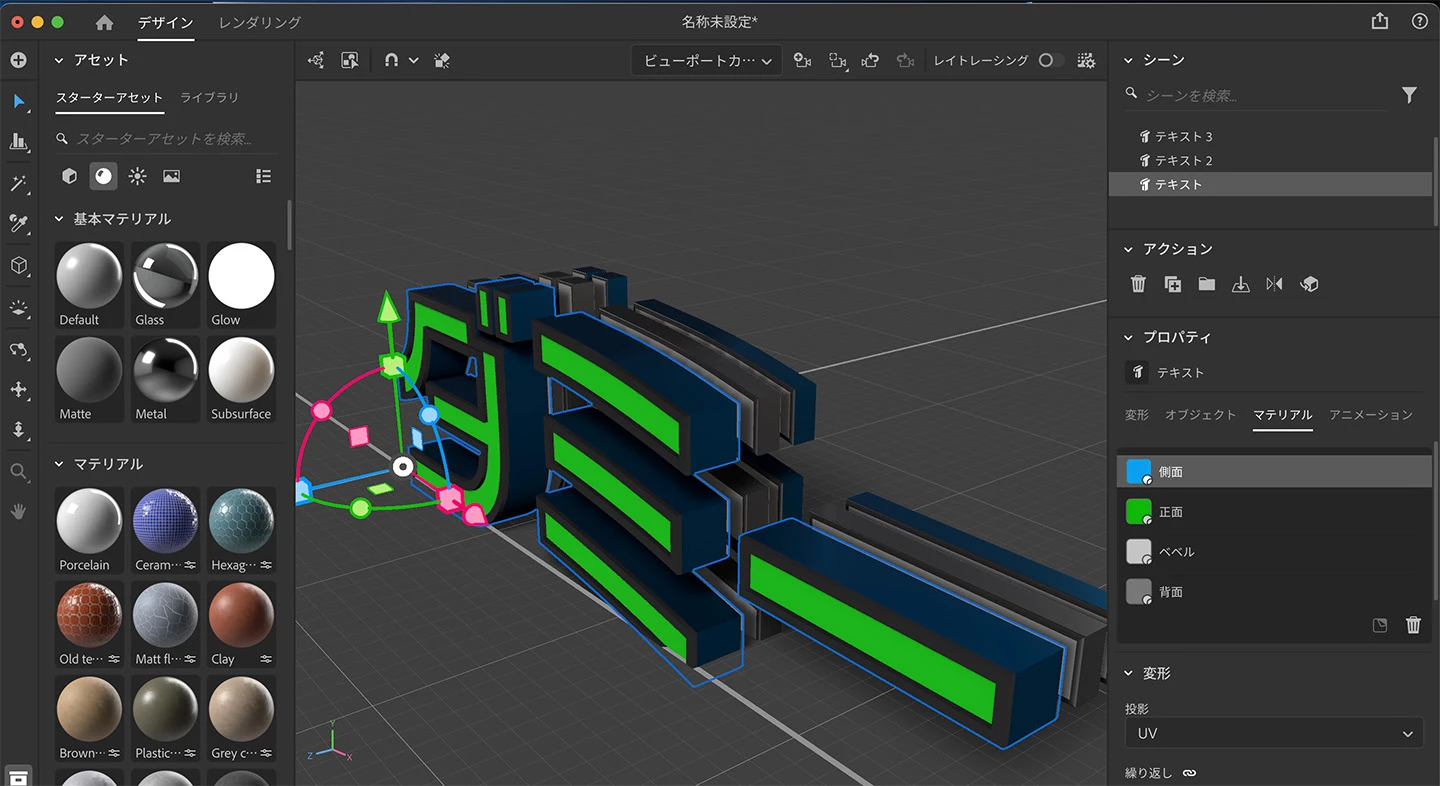Choose the Porcelain material thumbnail
This screenshot has width=1440, height=786.
pos(89,529)
